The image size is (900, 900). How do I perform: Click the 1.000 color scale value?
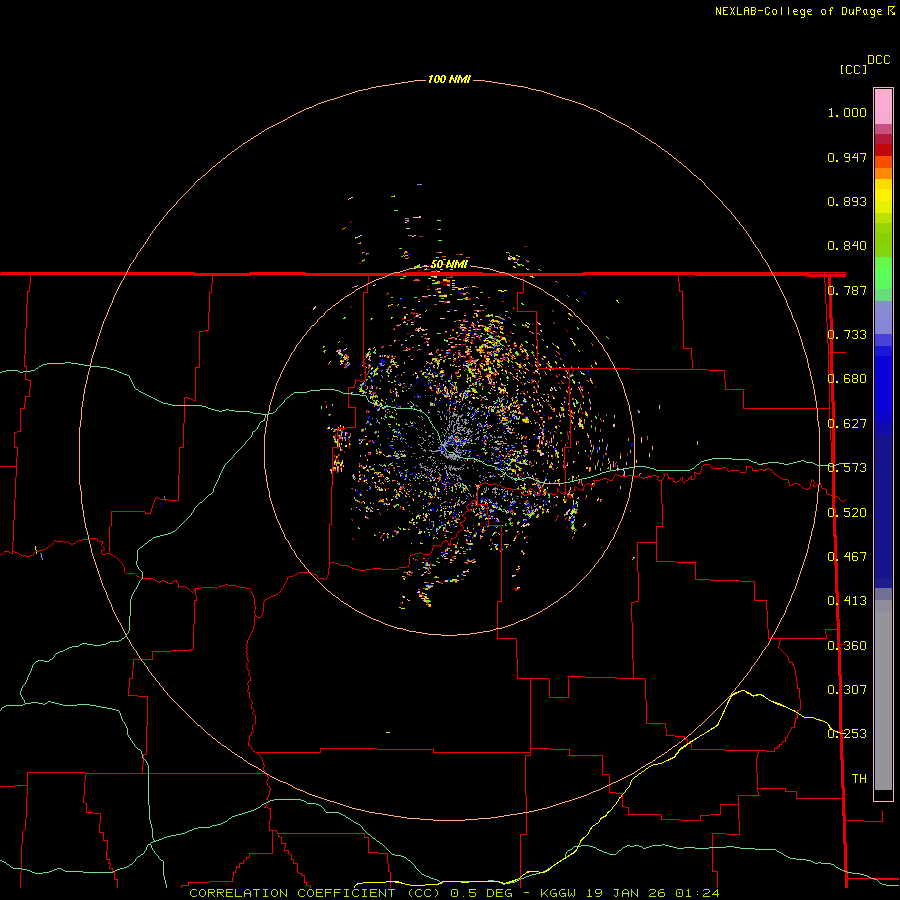pyautogui.click(x=847, y=112)
